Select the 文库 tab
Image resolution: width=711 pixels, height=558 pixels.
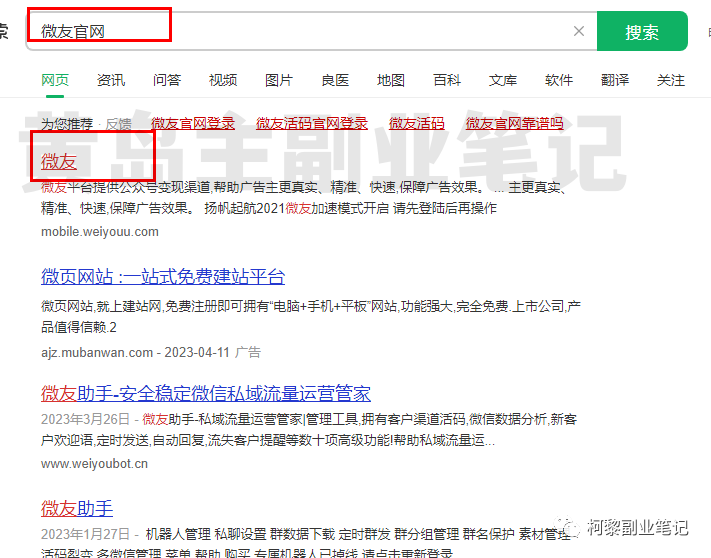[503, 80]
